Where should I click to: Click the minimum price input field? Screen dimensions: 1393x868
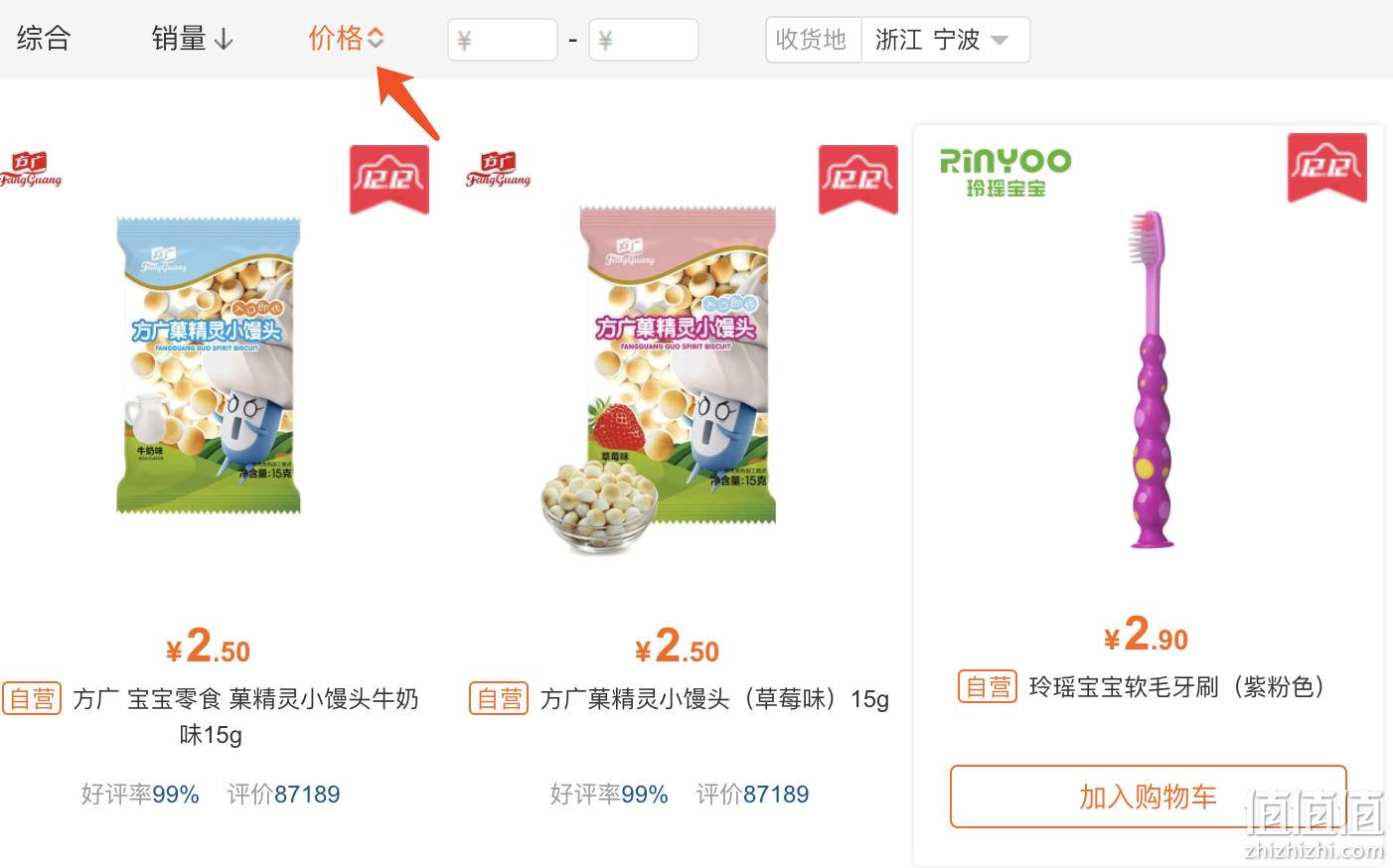point(503,40)
